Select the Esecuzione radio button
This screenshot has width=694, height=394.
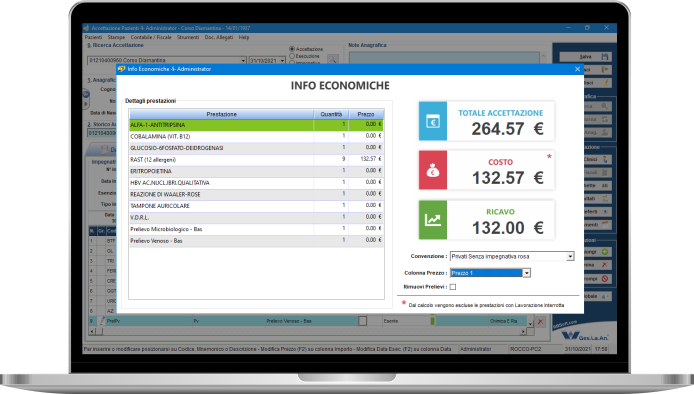292,56
